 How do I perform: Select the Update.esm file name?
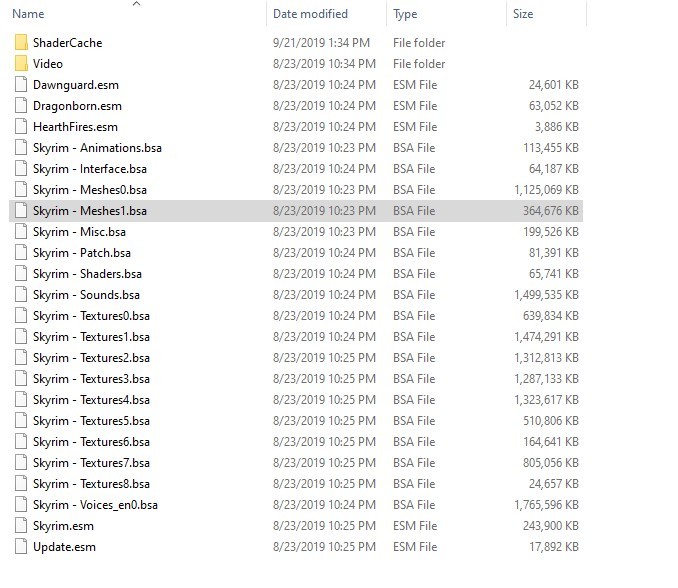(x=64, y=547)
